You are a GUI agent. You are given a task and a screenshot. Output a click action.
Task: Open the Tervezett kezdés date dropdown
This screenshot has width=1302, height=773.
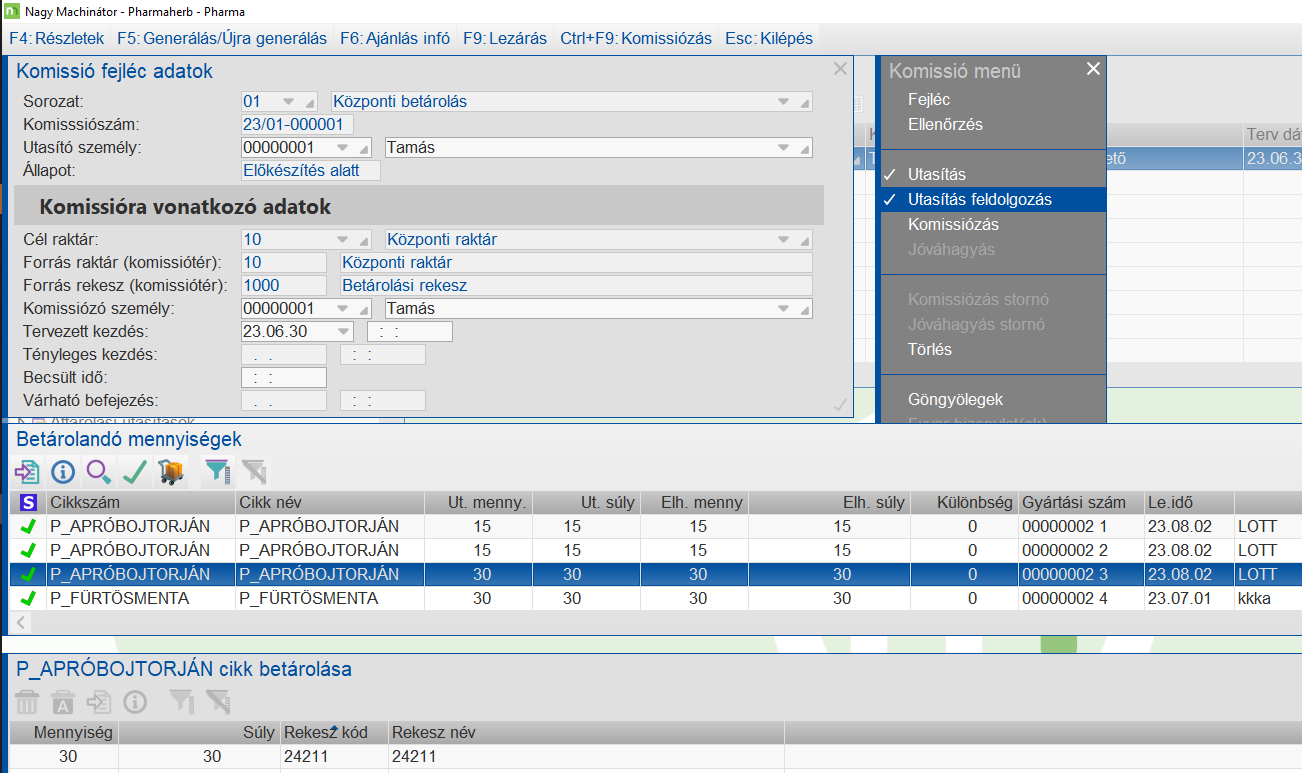pyautogui.click(x=344, y=331)
